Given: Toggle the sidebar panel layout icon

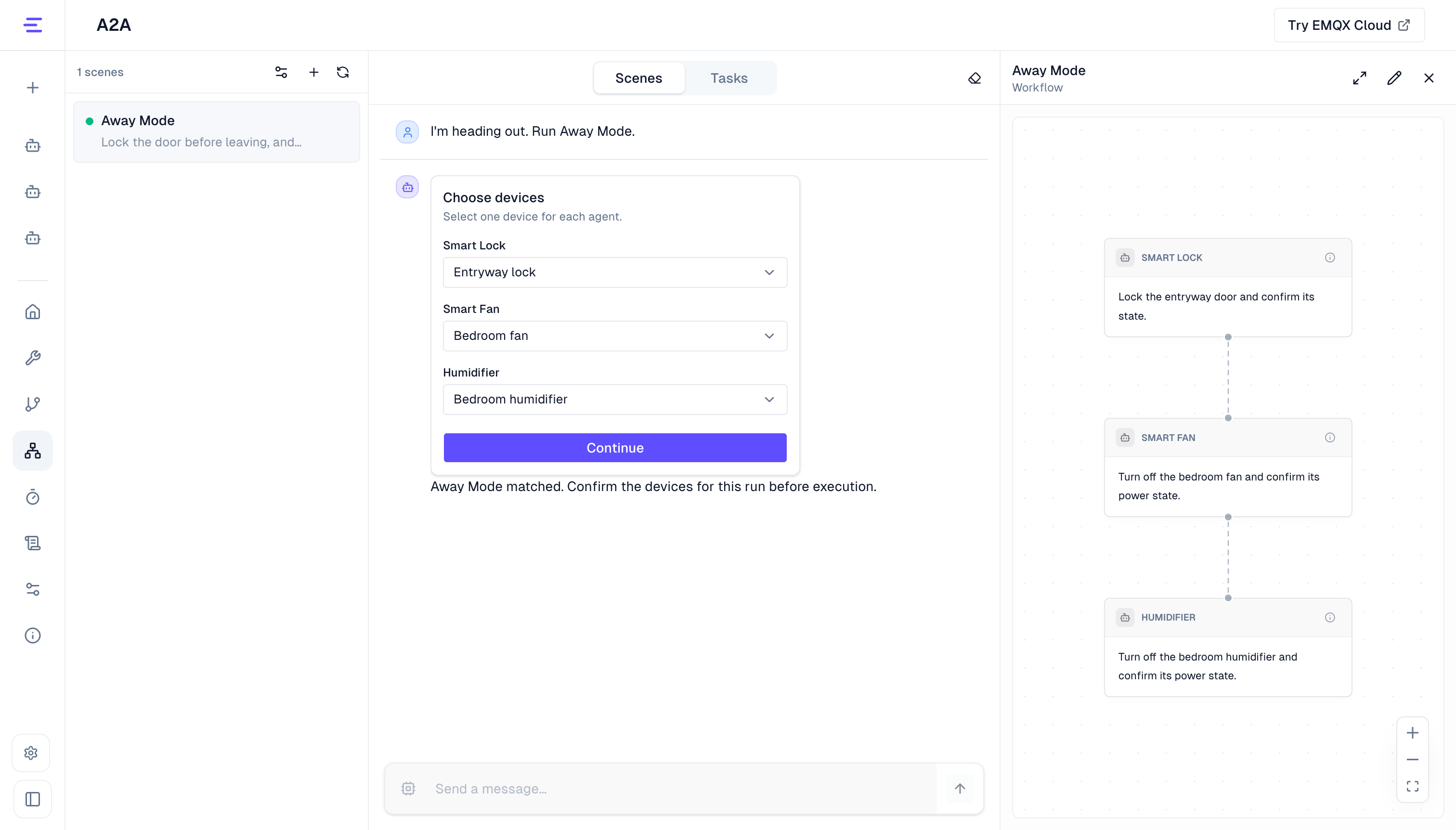Looking at the screenshot, I should pos(32,799).
